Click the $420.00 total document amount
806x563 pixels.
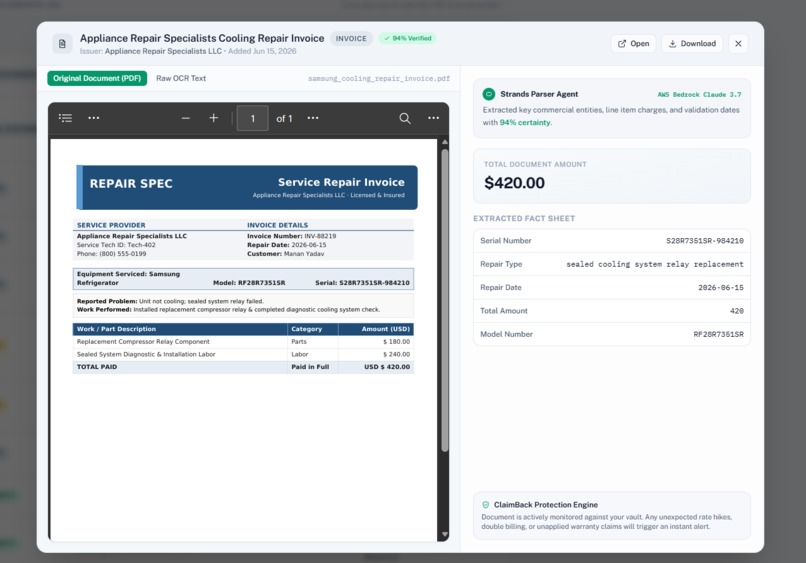tap(515, 183)
